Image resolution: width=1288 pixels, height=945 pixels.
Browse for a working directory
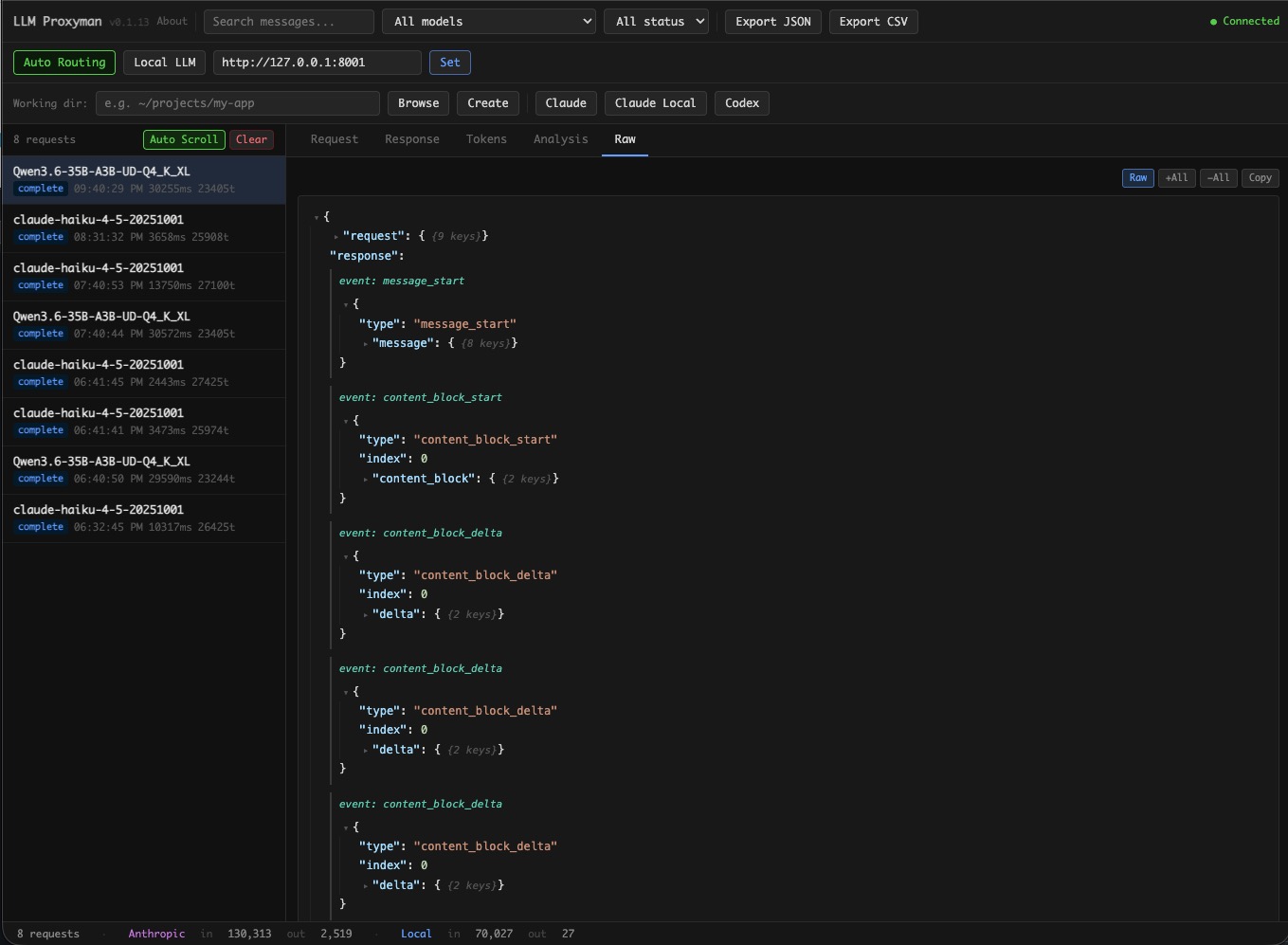[419, 103]
